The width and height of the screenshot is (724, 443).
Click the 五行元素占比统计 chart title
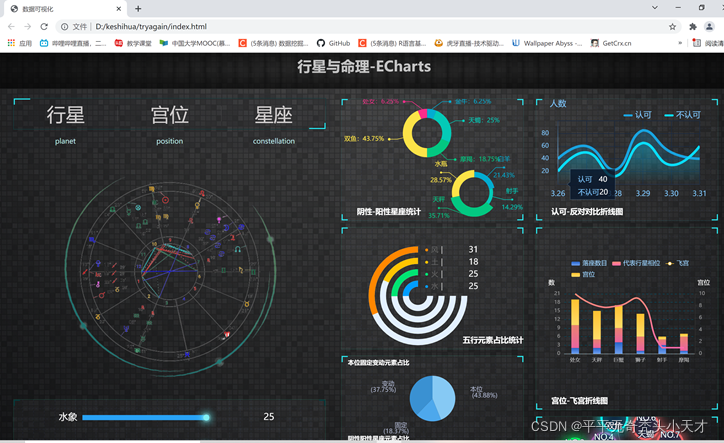pos(493,340)
